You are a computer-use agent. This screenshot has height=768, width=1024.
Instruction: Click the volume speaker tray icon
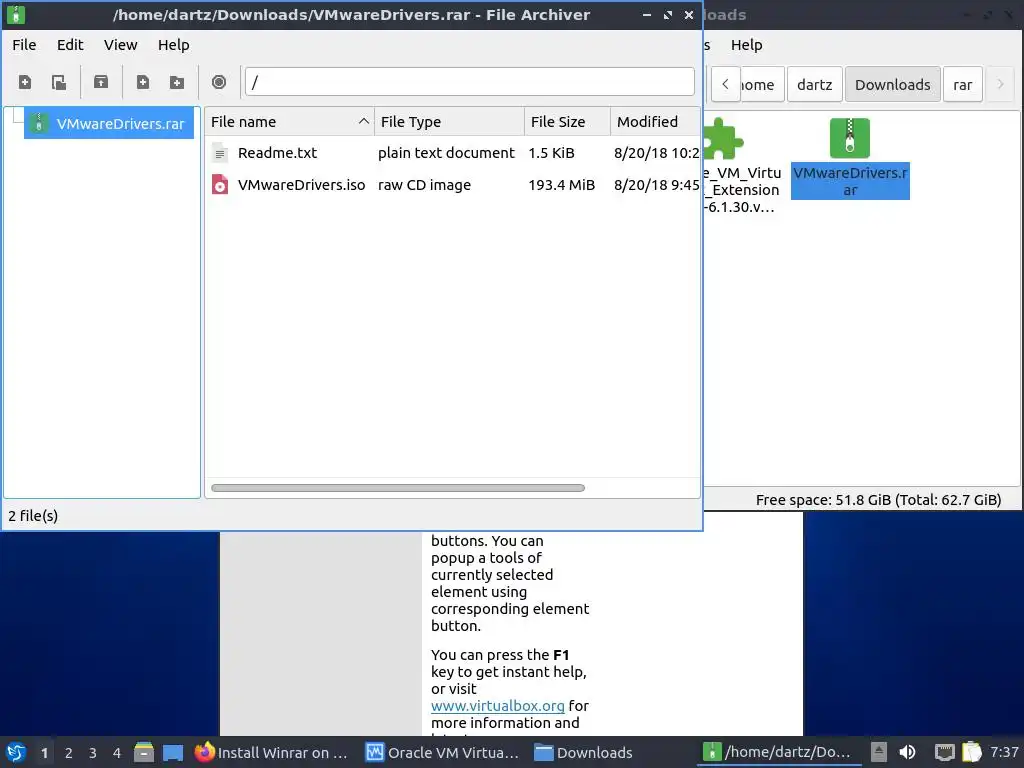[907, 752]
